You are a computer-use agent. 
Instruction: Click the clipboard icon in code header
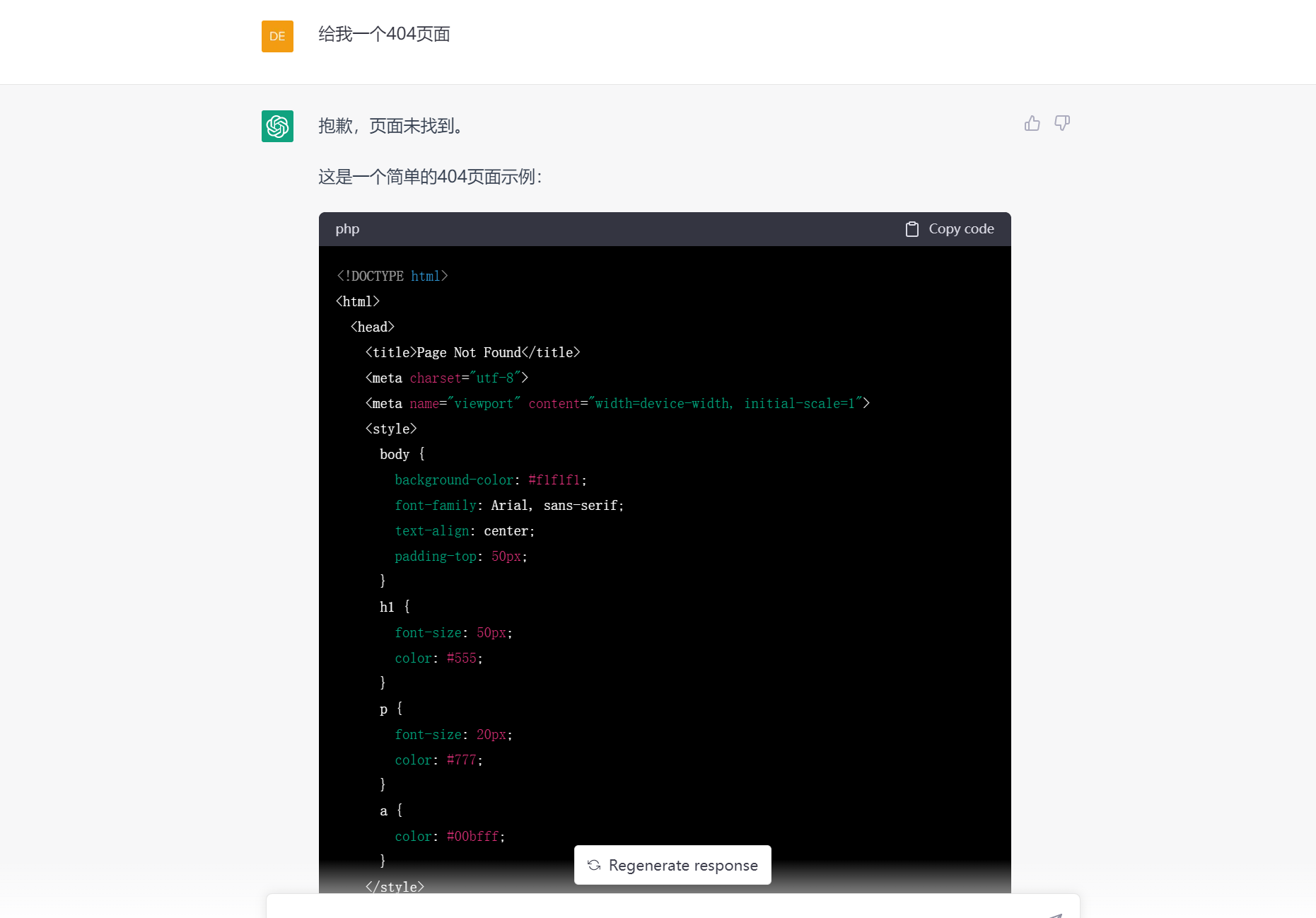(912, 229)
